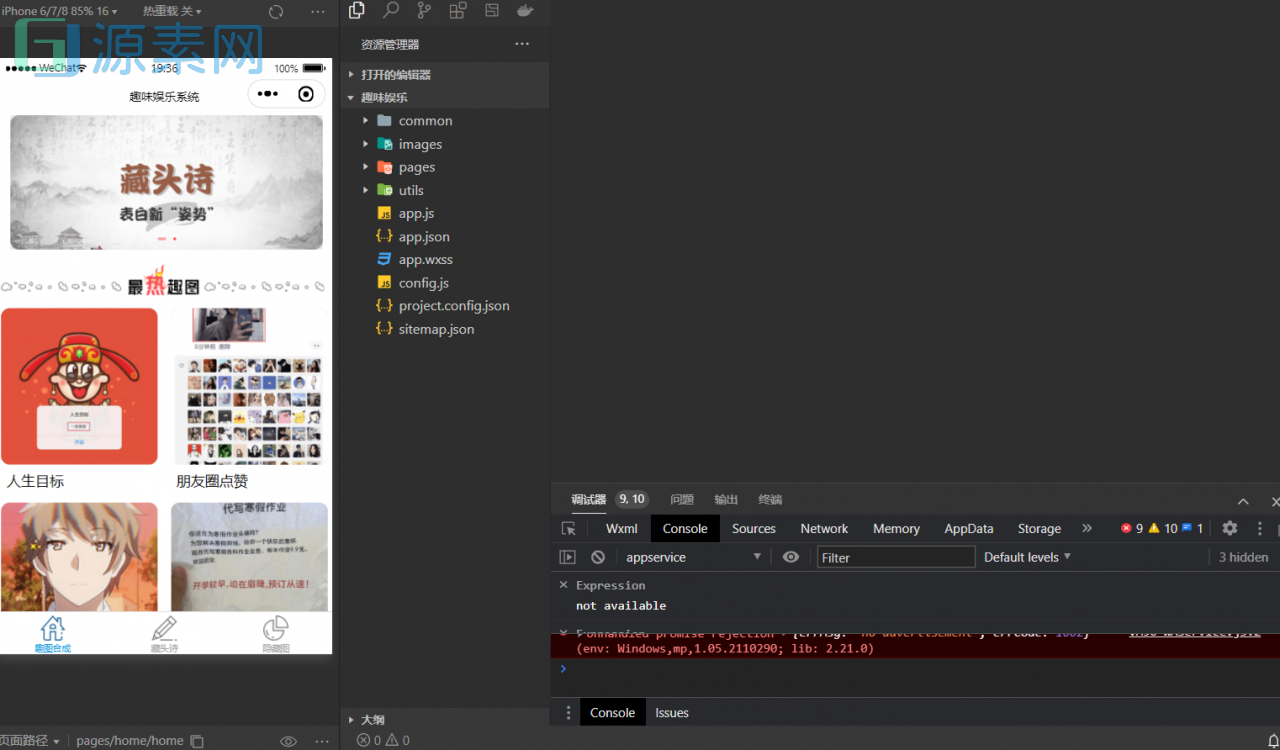
Task: Click the Docker whale icon
Action: pyautogui.click(x=525, y=11)
